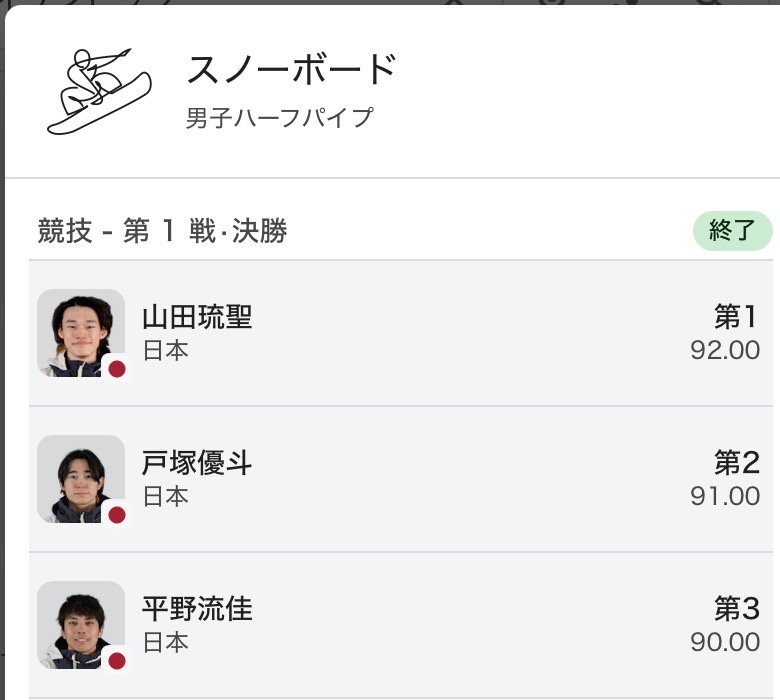
Task: Open 平野流佳's profile photo
Action: [80, 624]
